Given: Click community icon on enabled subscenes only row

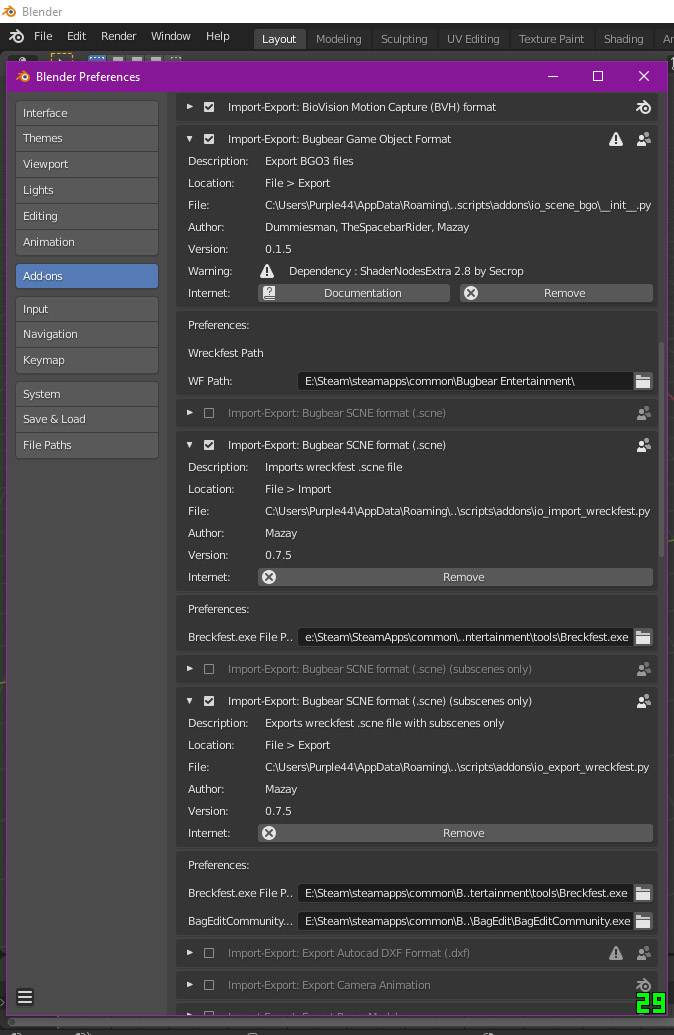Looking at the screenshot, I should pos(643,702).
